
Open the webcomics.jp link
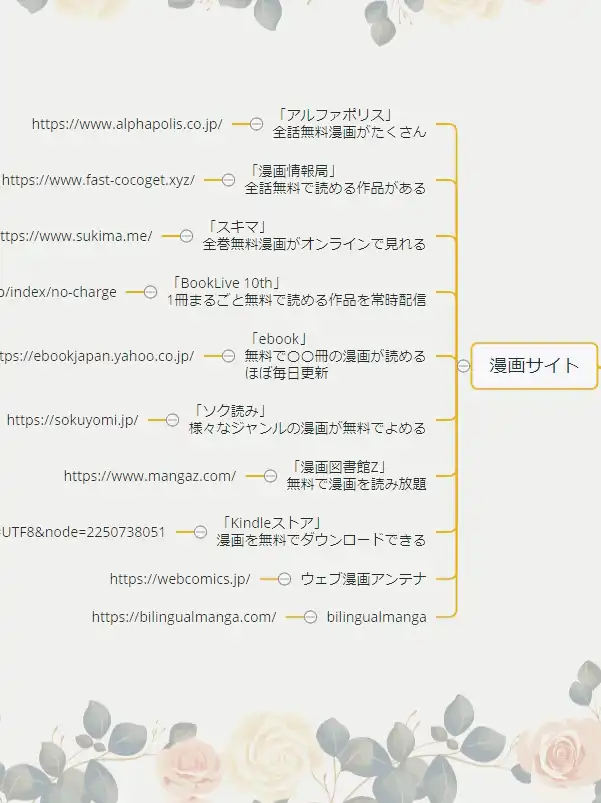180,578
